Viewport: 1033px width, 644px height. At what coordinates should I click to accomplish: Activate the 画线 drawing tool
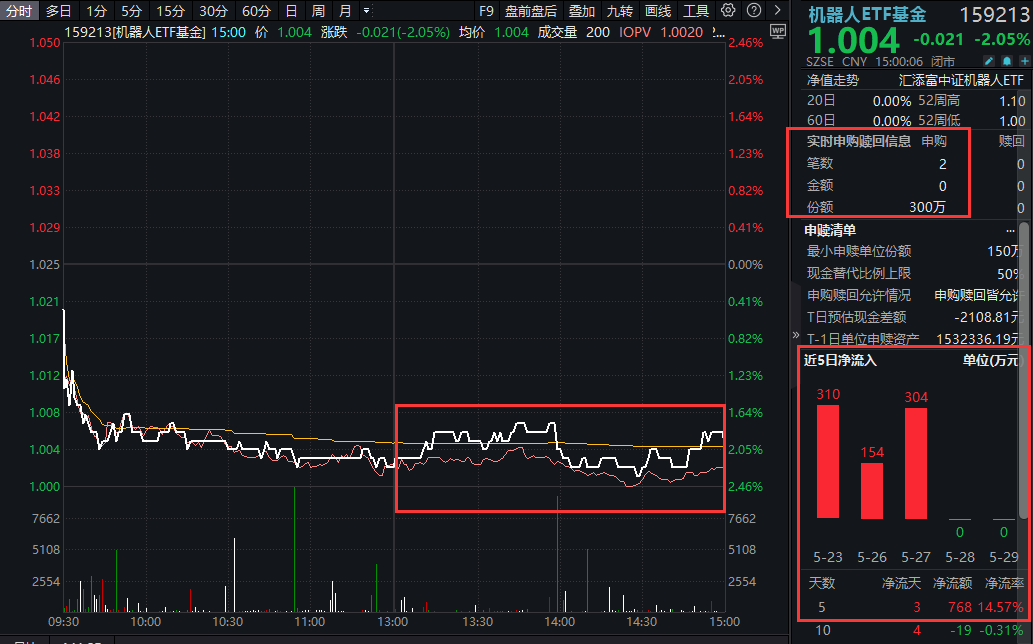(x=661, y=10)
